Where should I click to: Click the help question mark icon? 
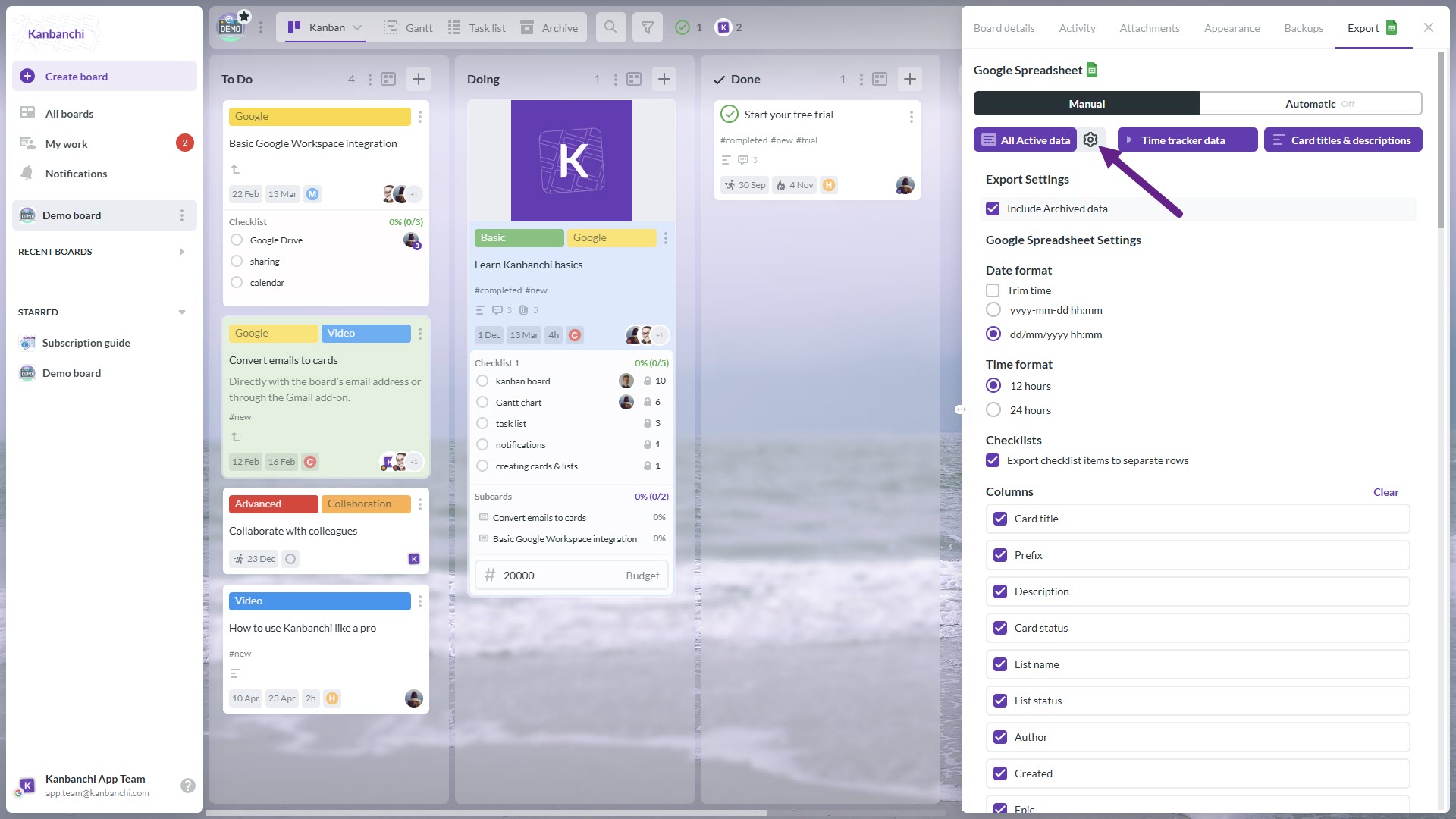coord(187,786)
